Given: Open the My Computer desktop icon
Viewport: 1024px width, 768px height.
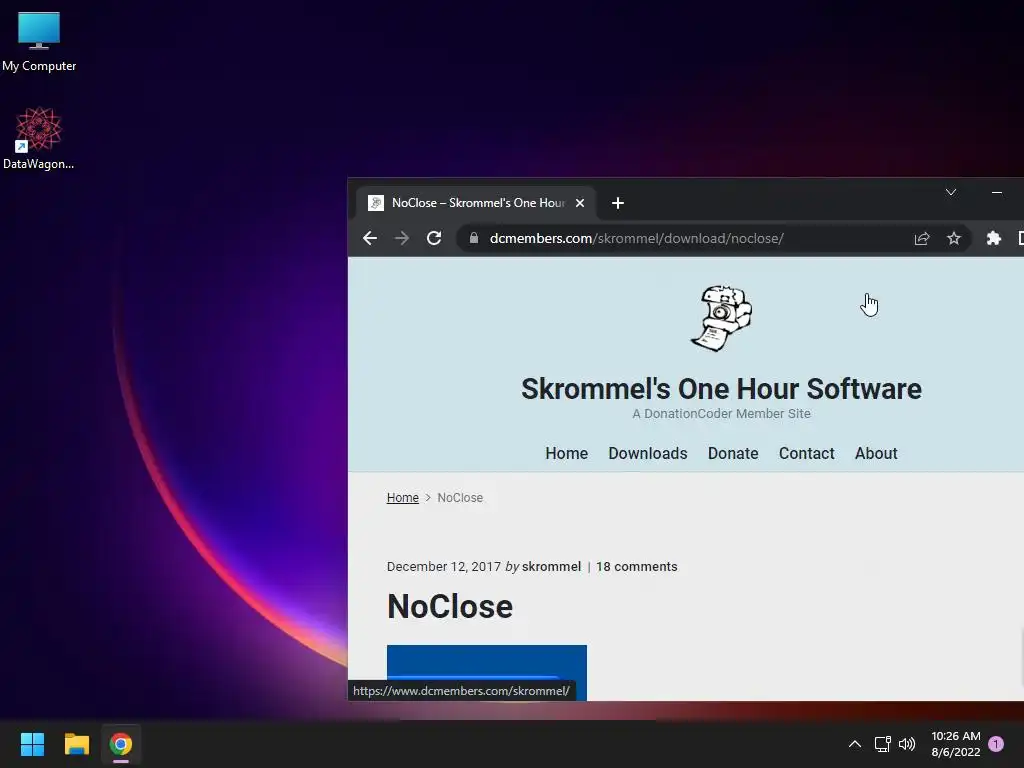Looking at the screenshot, I should (39, 41).
